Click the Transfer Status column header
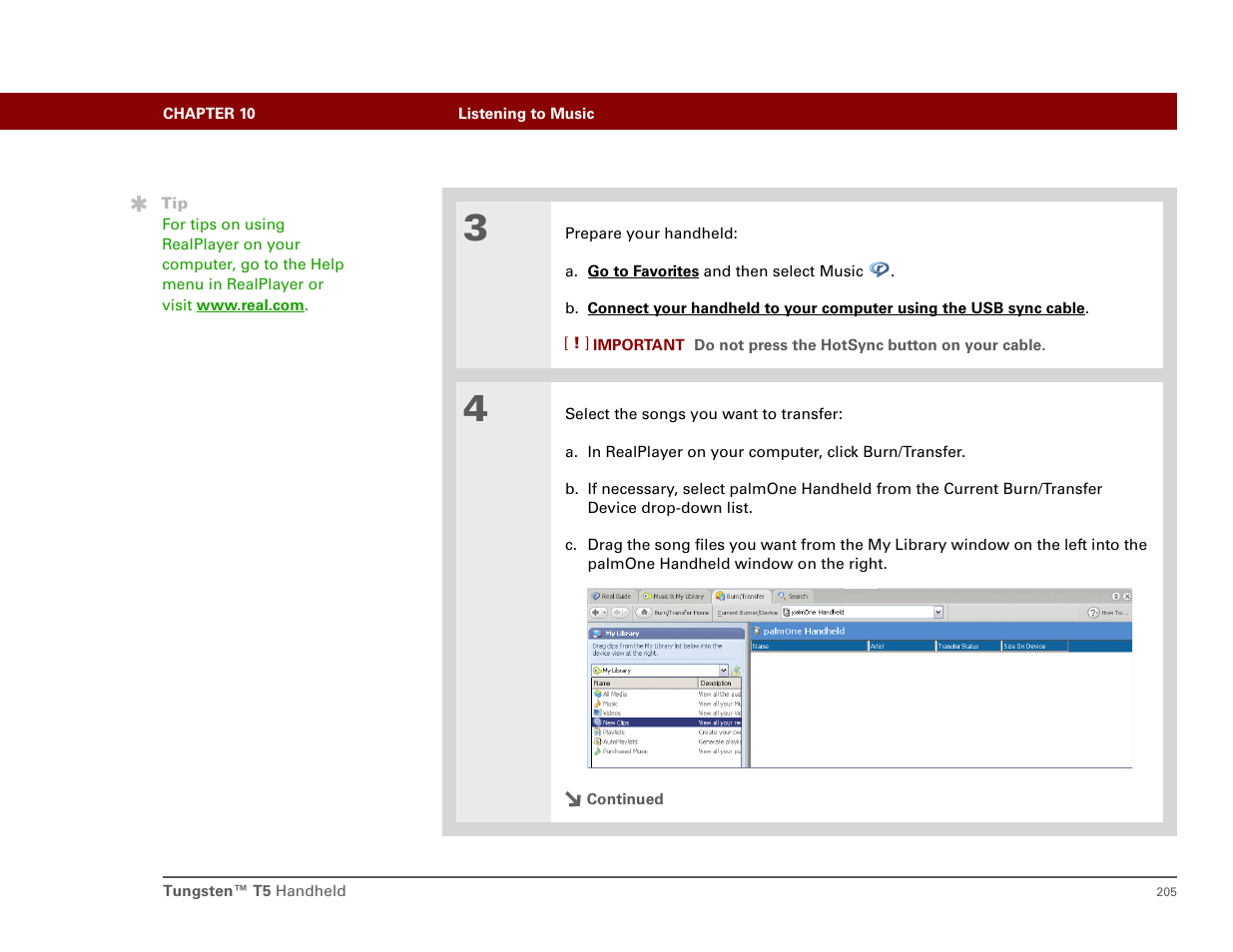 click(968, 647)
